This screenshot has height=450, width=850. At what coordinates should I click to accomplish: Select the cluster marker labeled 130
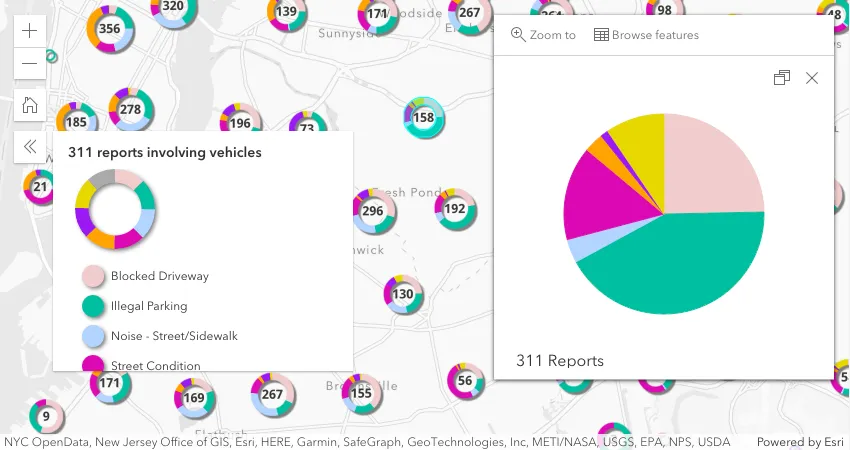[x=403, y=294]
